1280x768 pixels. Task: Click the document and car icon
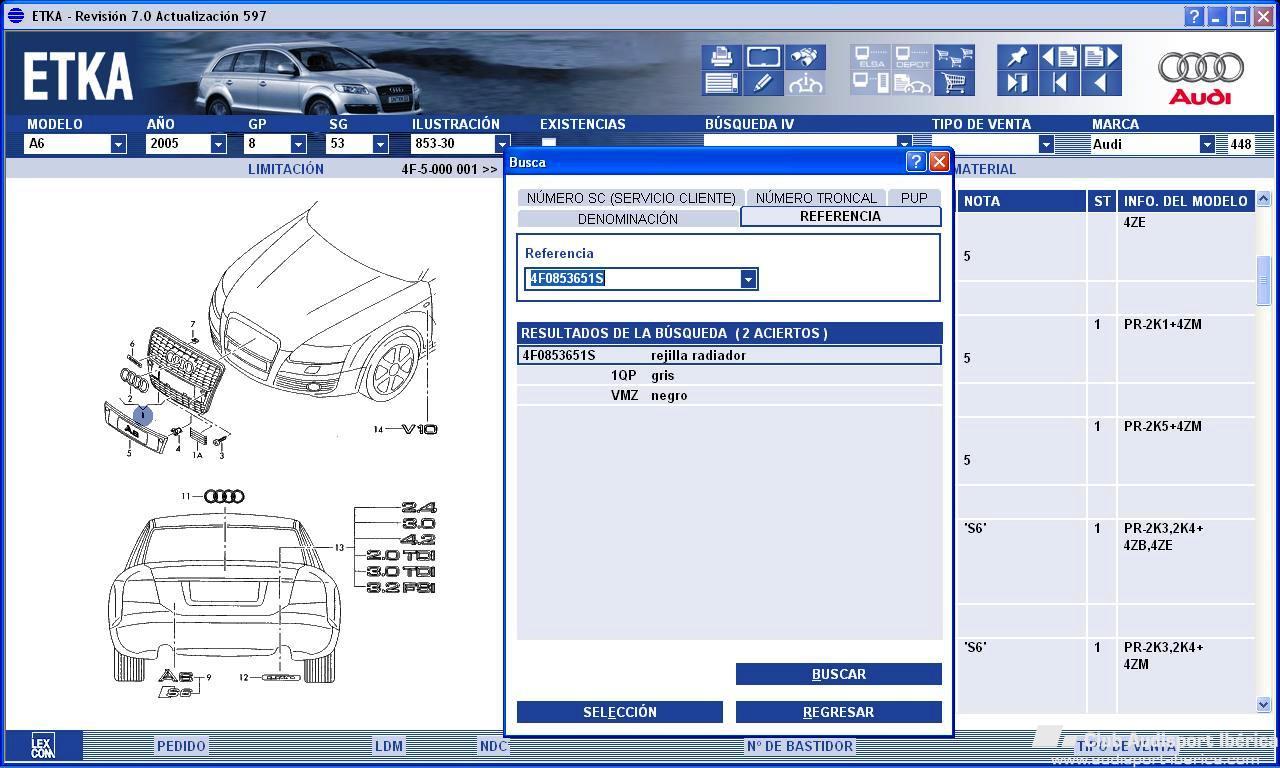912,83
